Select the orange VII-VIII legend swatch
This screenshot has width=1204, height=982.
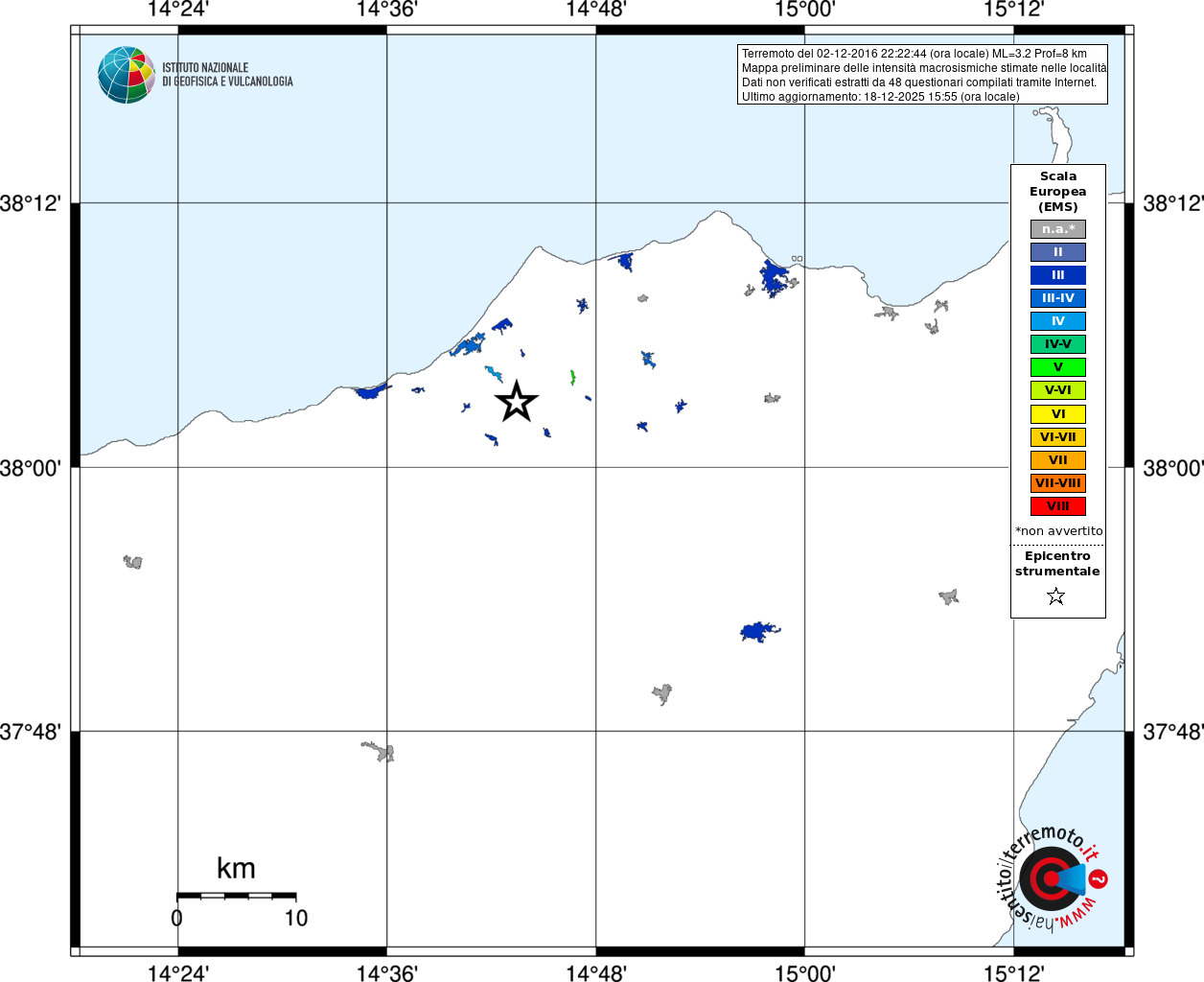pos(1058,483)
